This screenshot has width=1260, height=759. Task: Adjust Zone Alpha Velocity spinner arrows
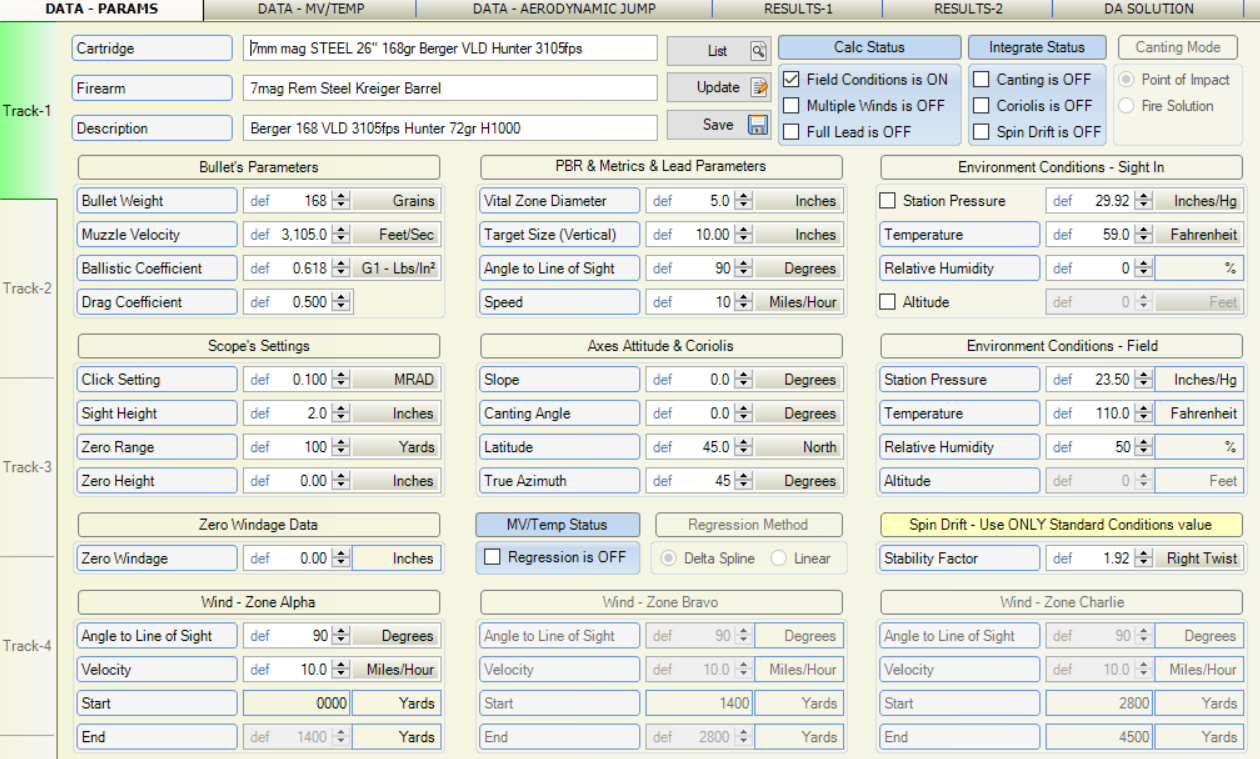pyautogui.click(x=341, y=670)
